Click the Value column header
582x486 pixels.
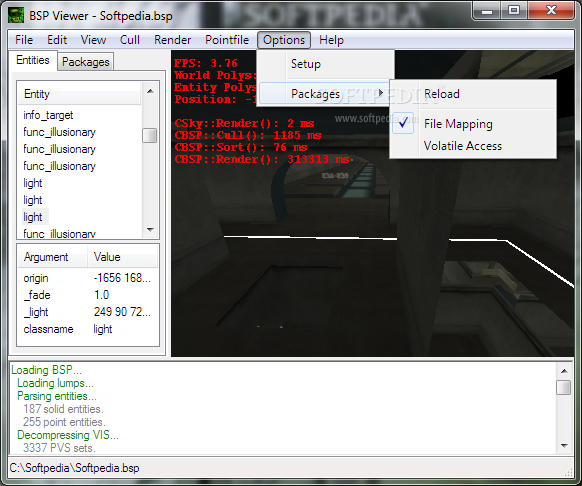(122, 257)
